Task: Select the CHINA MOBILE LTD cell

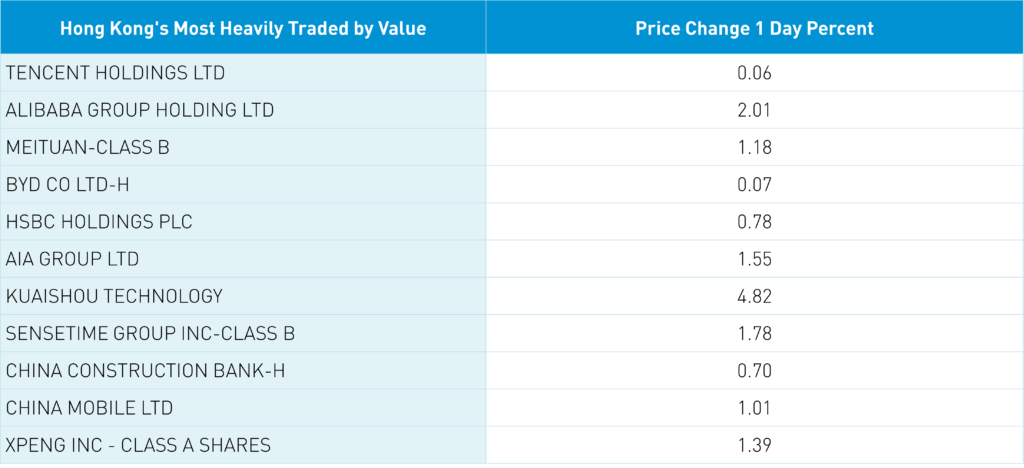Action: [x=89, y=408]
